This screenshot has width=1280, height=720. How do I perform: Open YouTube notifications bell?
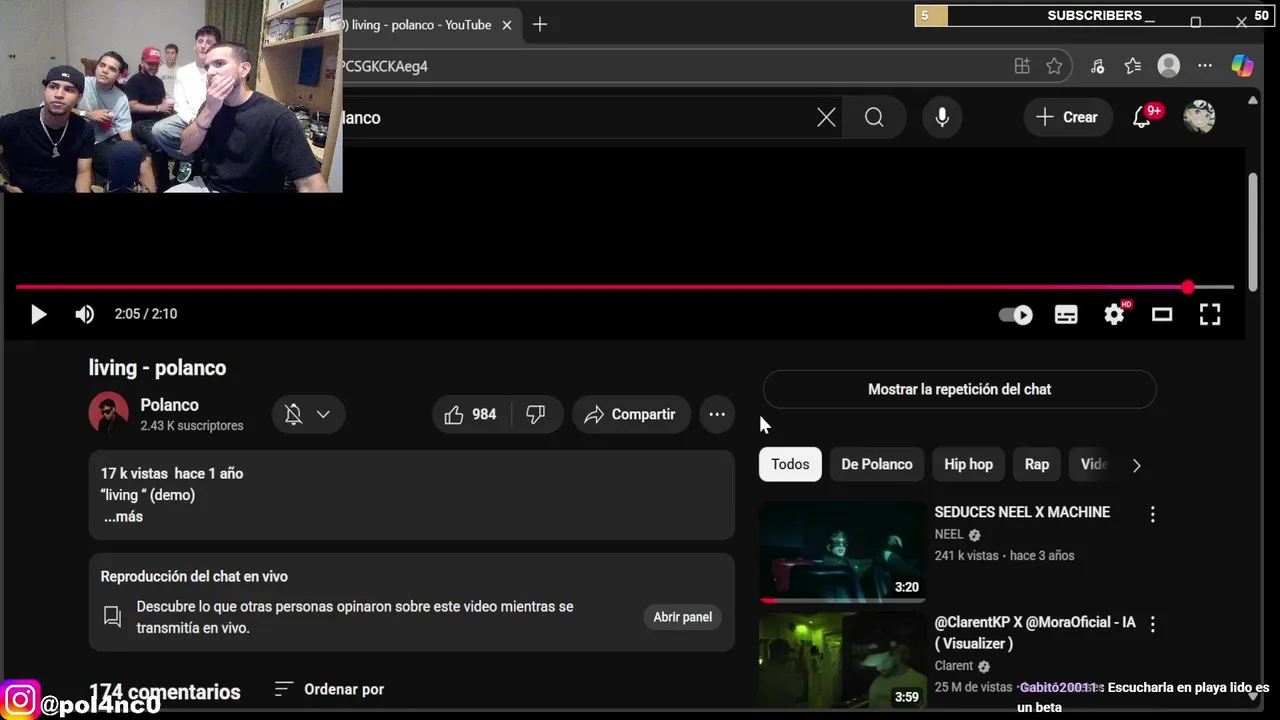(x=1142, y=117)
